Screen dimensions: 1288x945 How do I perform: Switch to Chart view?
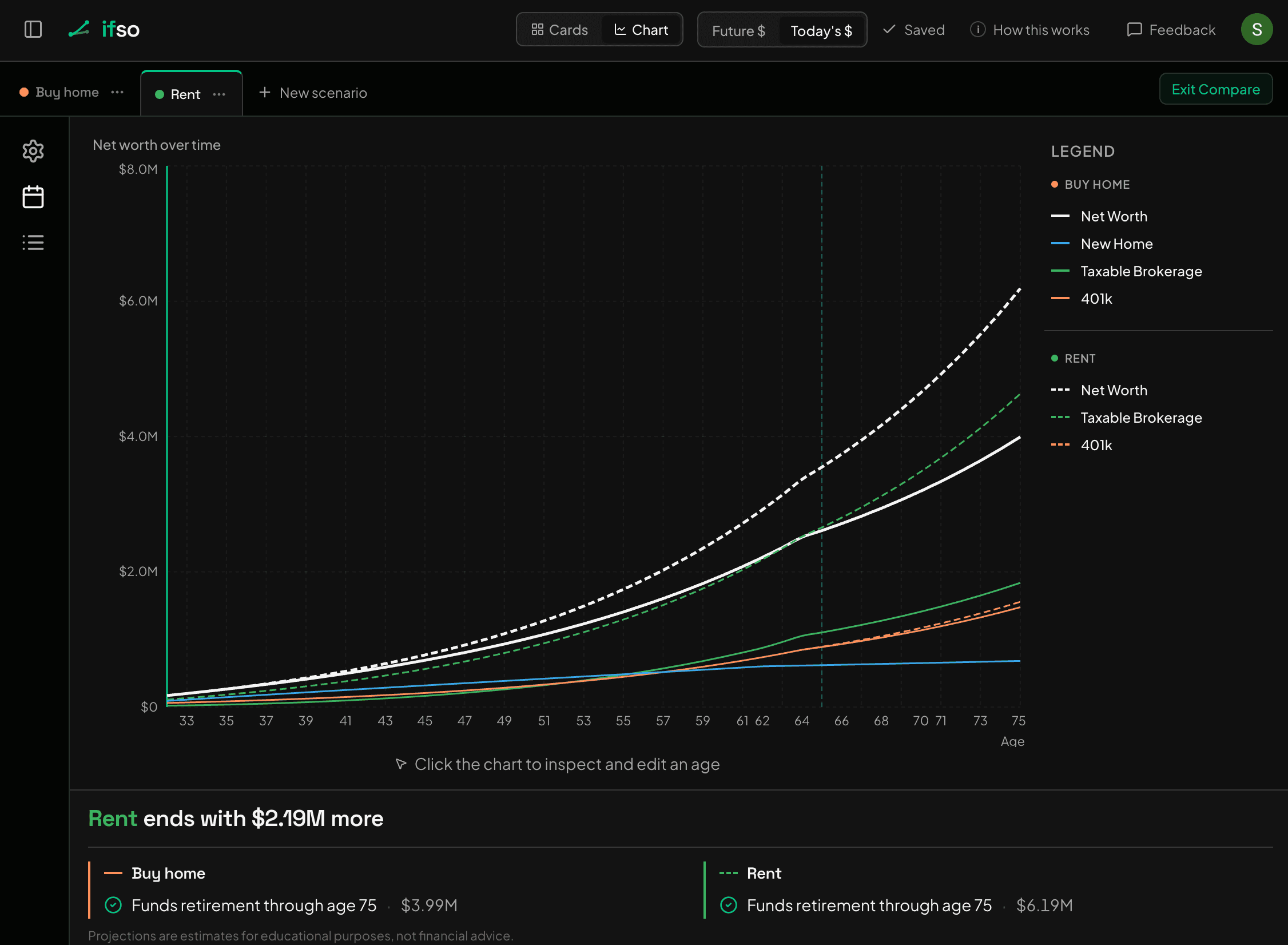tap(641, 30)
